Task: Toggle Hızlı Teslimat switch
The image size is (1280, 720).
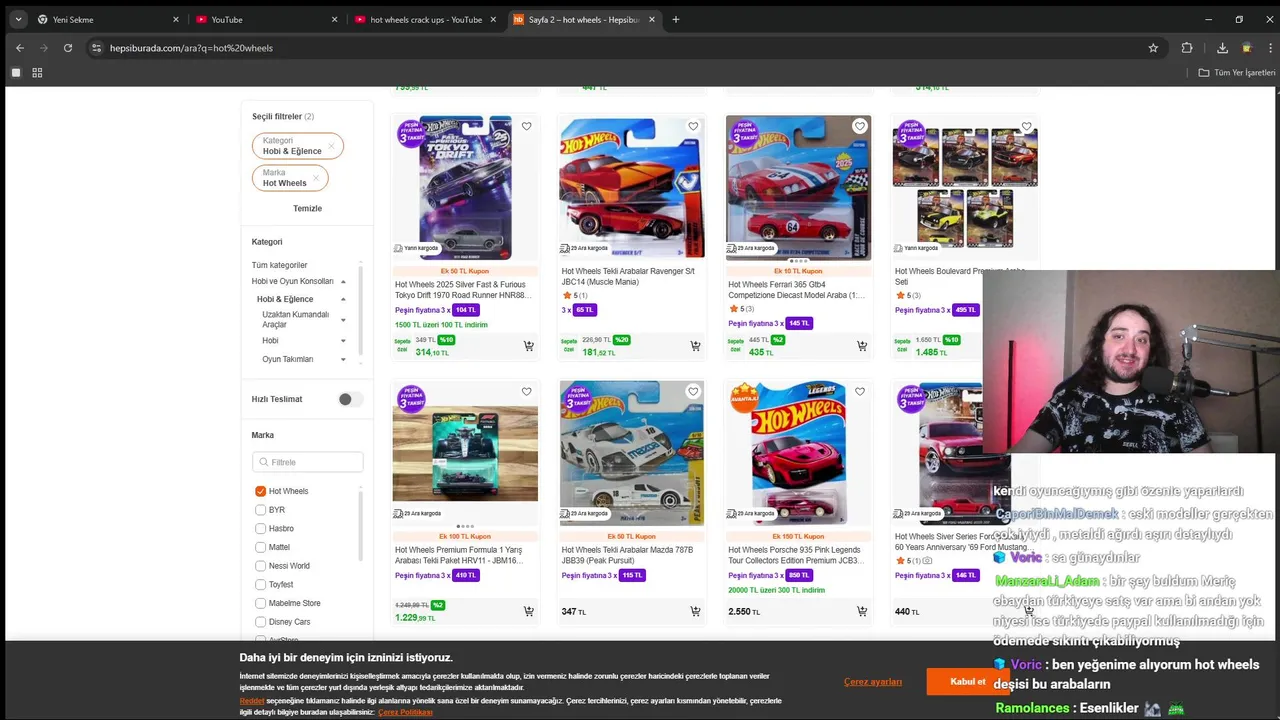Action: click(349, 399)
